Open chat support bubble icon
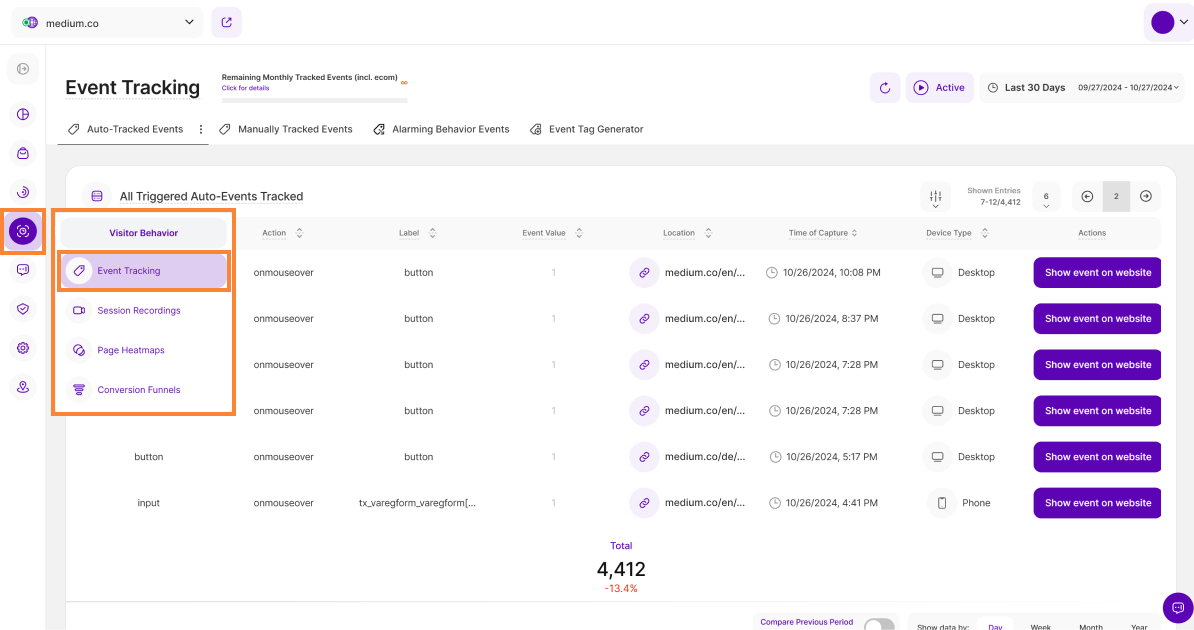Image resolution: width=1194 pixels, height=630 pixels. pyautogui.click(x=1177, y=607)
